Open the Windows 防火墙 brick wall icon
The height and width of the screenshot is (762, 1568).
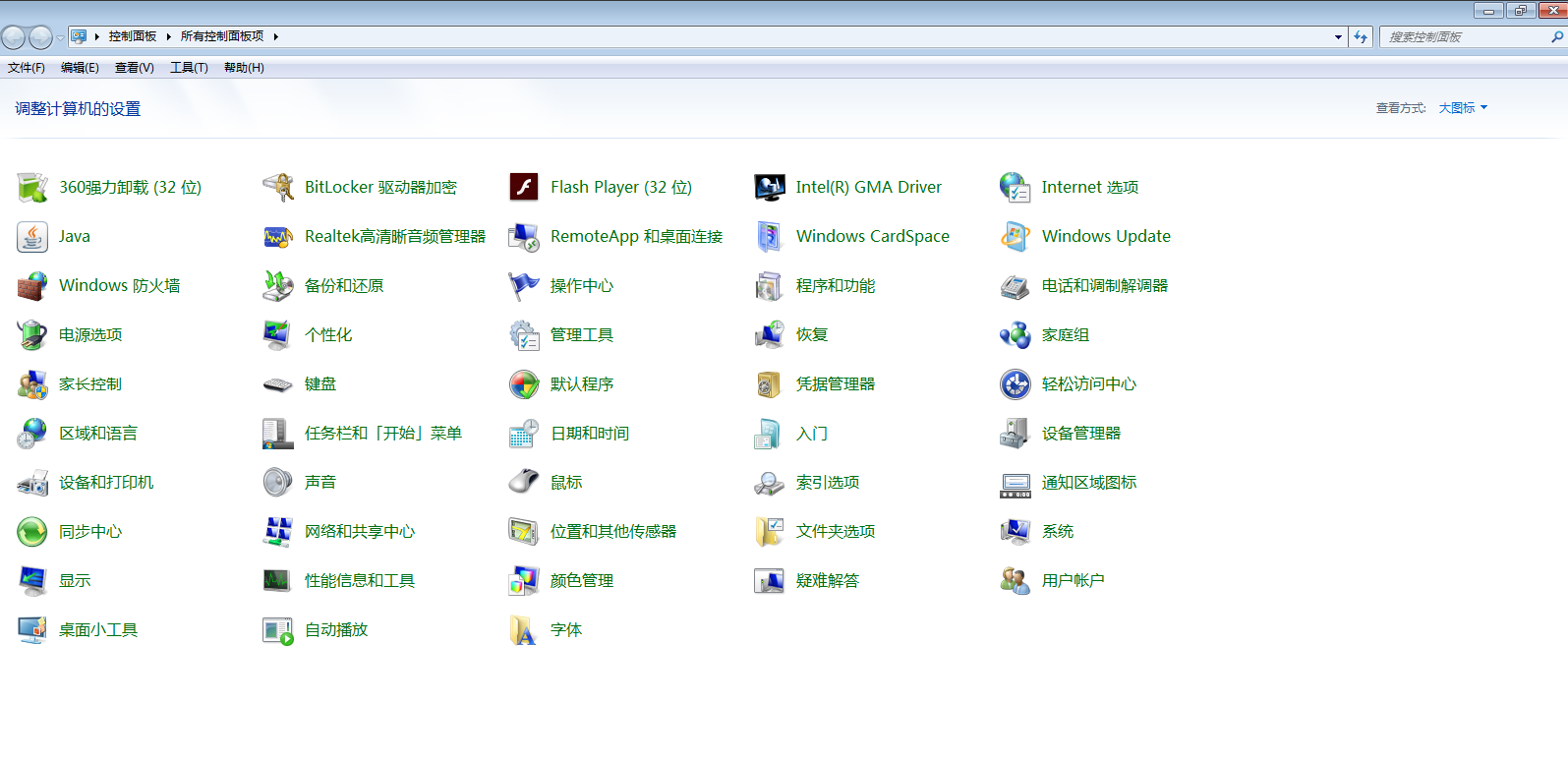(x=32, y=285)
